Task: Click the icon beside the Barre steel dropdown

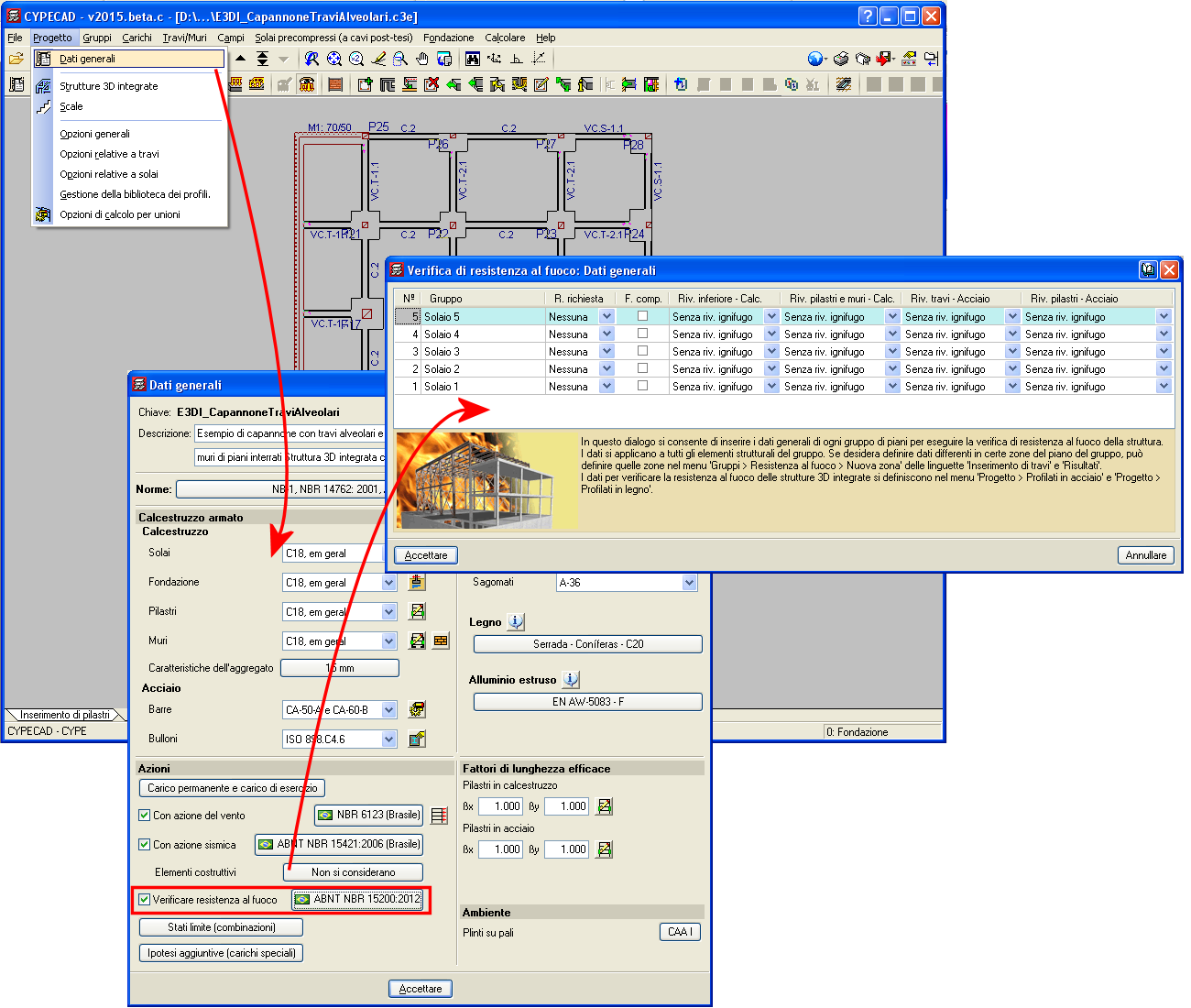Action: coord(417,709)
